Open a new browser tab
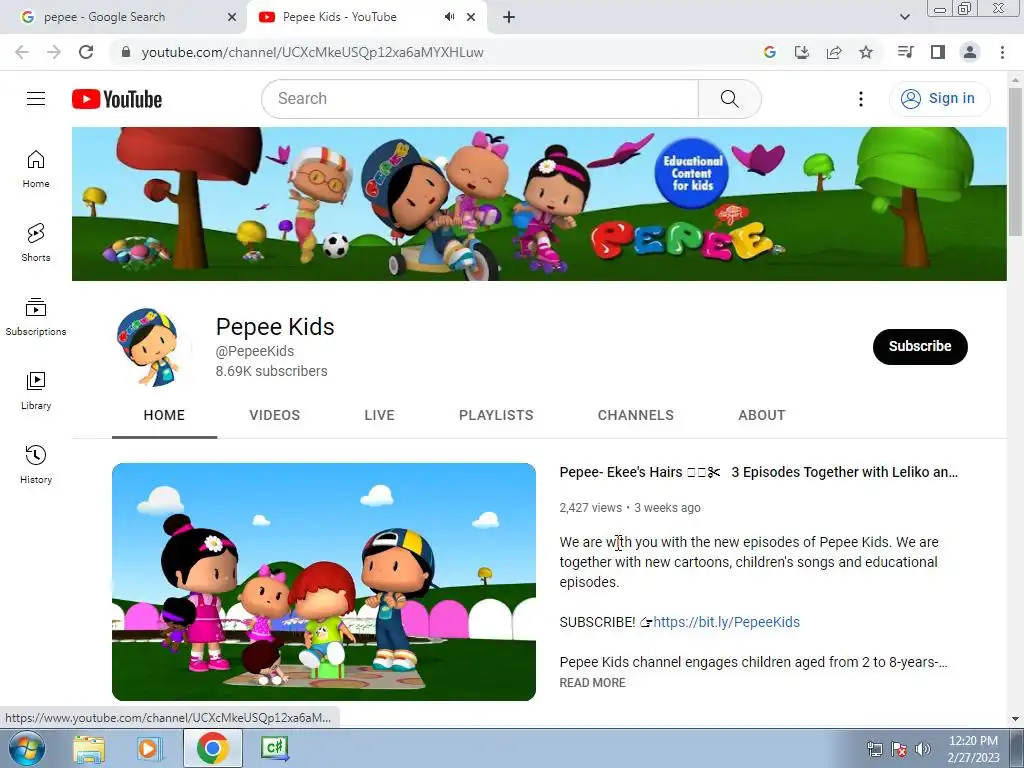Viewport: 1024px width, 768px height. click(509, 17)
